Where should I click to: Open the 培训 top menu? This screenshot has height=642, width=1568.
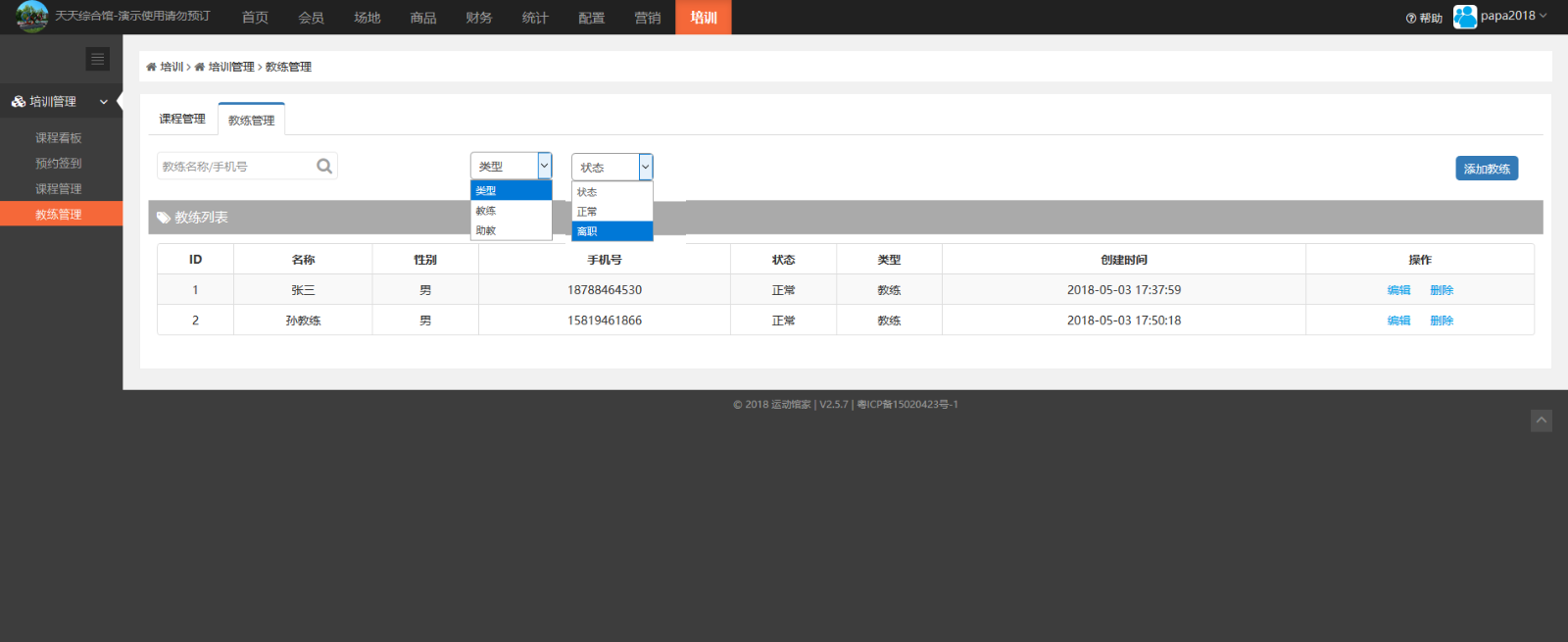(704, 18)
